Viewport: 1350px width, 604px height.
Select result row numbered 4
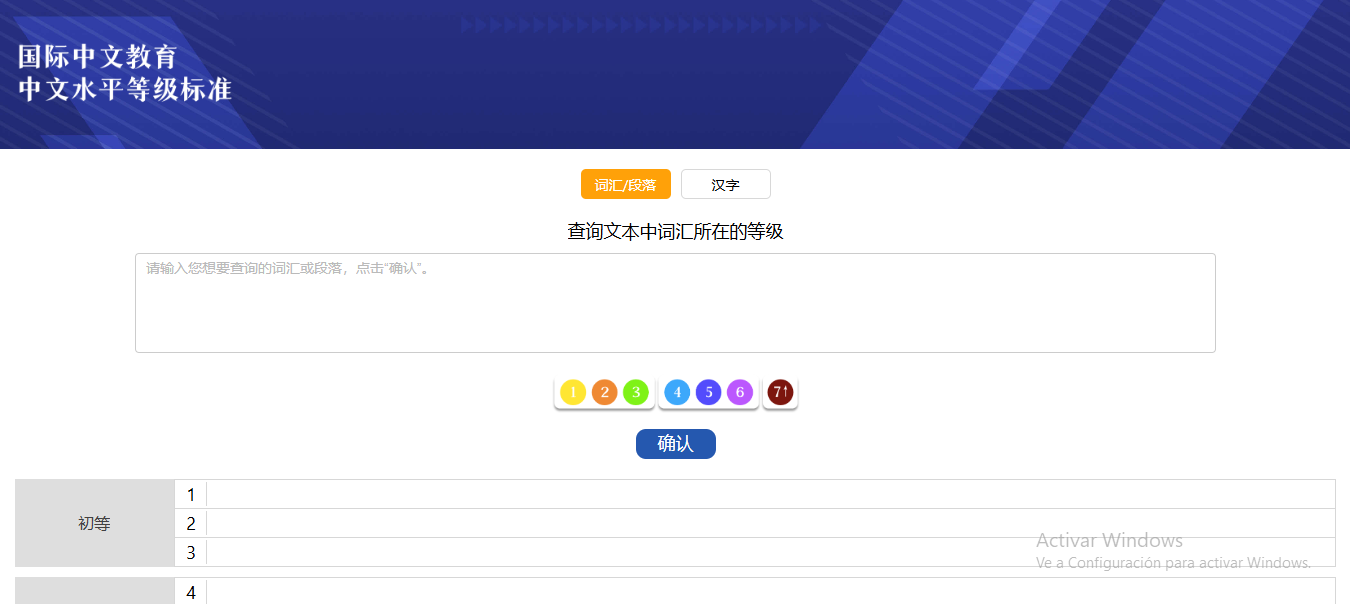tap(755, 591)
